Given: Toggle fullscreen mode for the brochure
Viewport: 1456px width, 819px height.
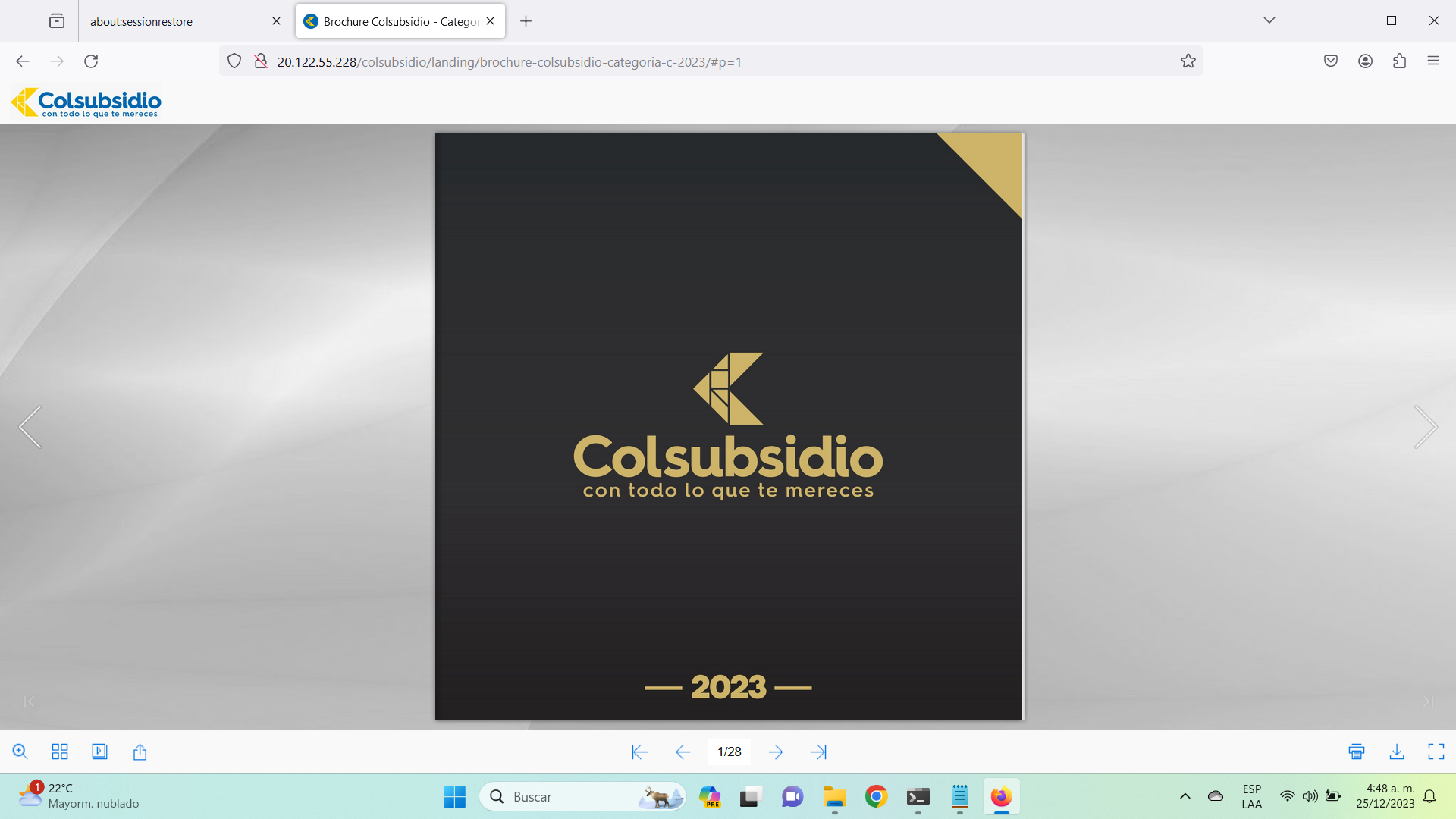Looking at the screenshot, I should click(x=1436, y=752).
